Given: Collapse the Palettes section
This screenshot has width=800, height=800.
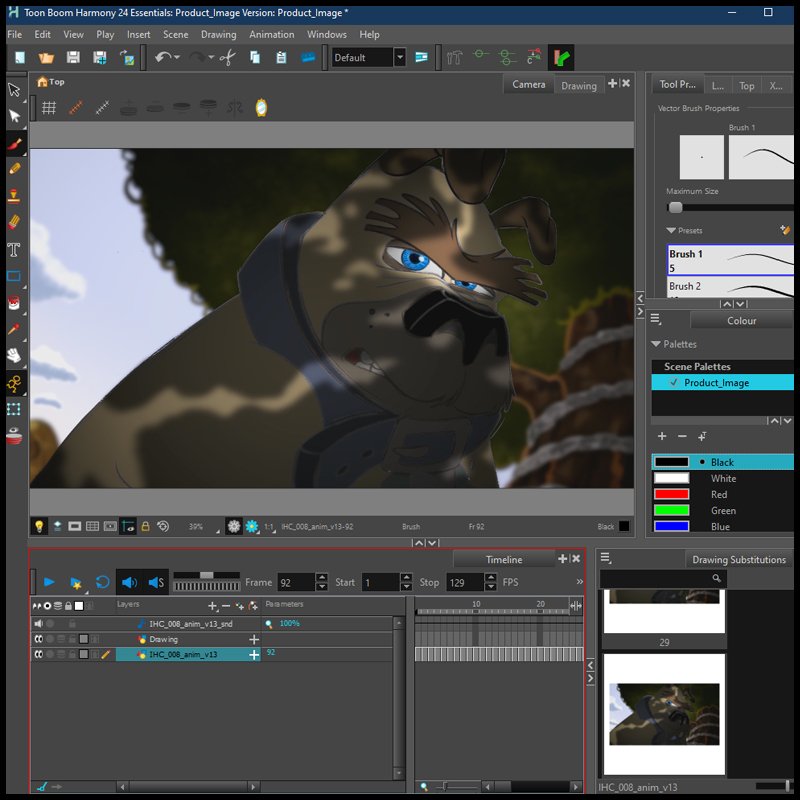Looking at the screenshot, I should [656, 344].
